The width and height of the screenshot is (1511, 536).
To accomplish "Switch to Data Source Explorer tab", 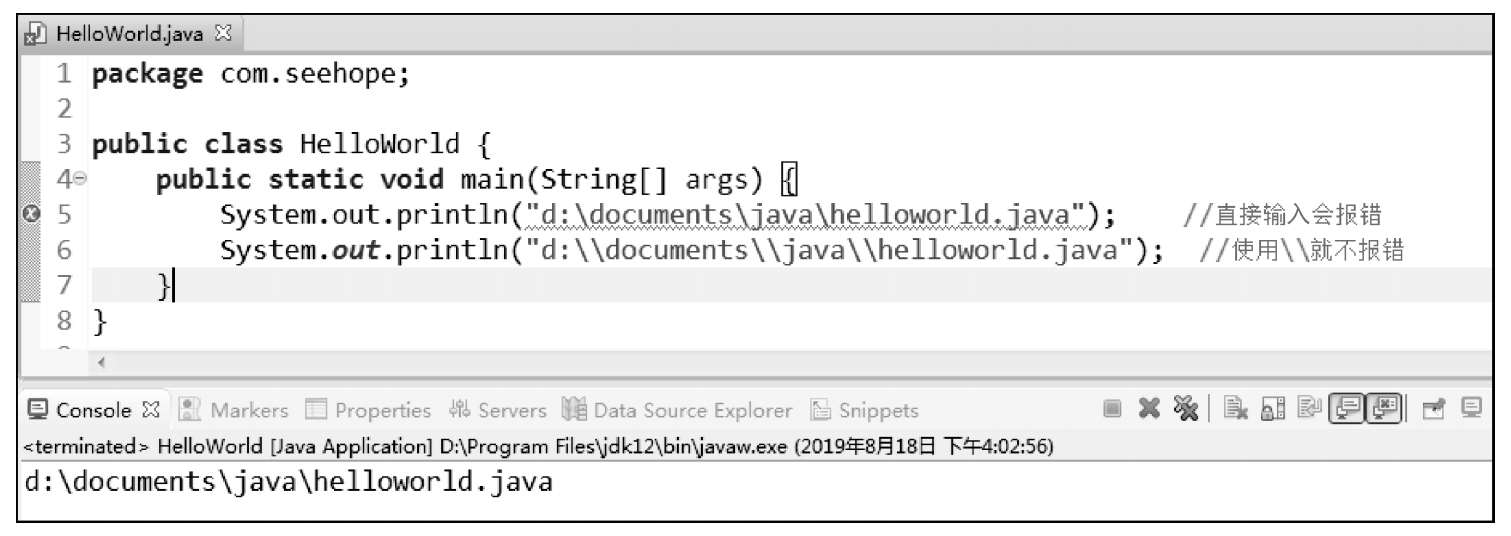I will (x=677, y=410).
